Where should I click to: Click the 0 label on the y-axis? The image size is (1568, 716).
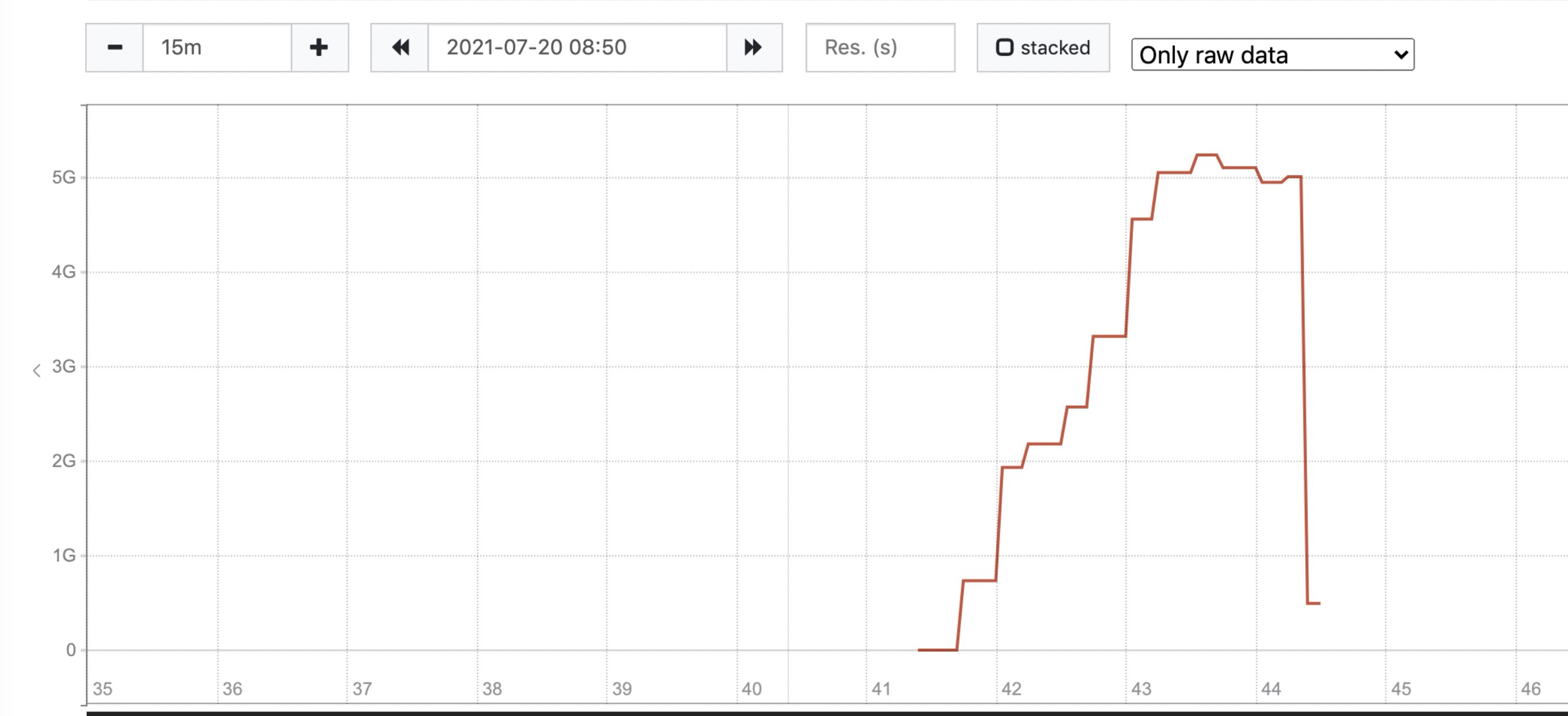pyautogui.click(x=71, y=650)
